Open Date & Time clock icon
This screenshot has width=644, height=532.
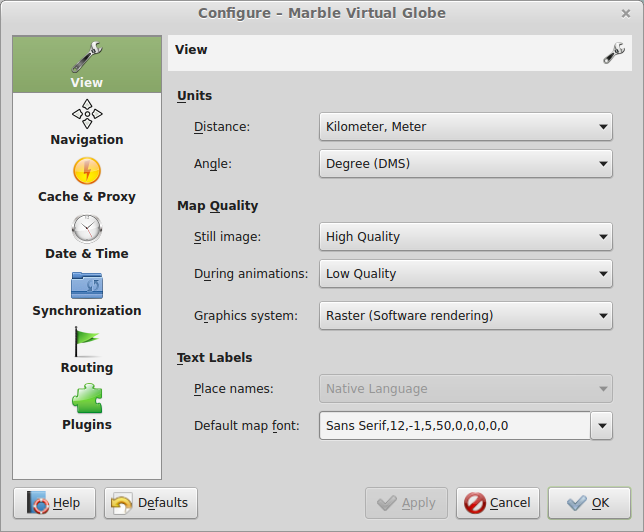[x=87, y=228]
